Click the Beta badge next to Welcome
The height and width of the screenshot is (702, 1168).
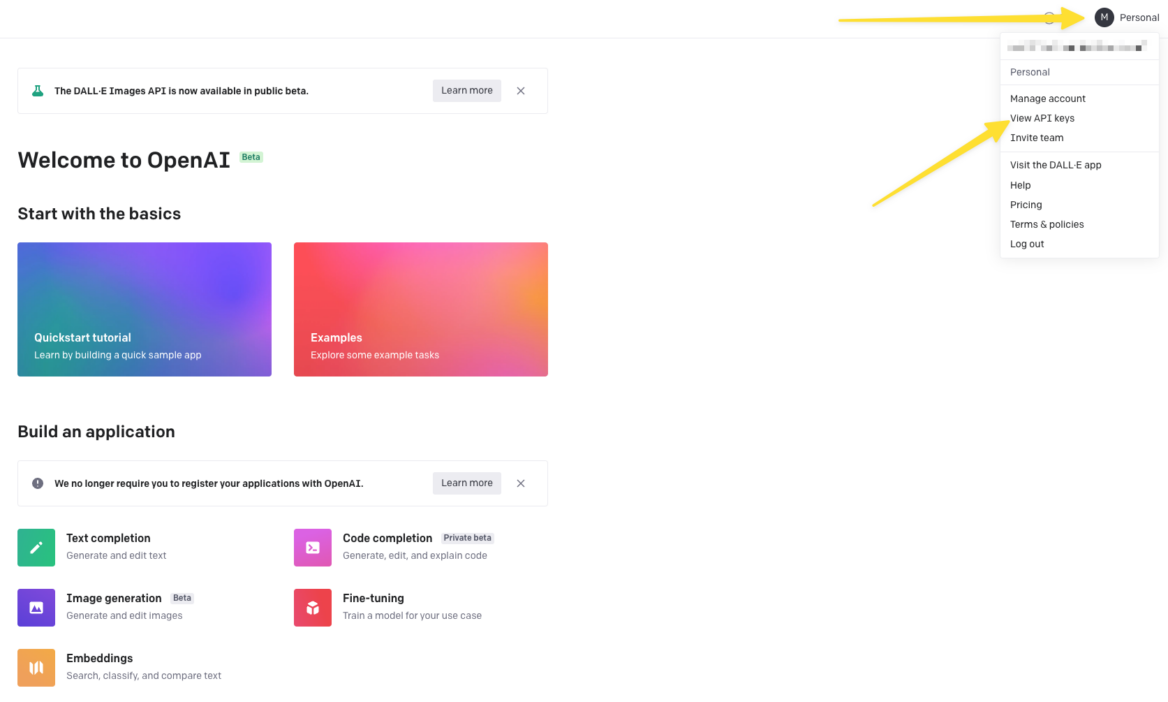click(x=251, y=157)
